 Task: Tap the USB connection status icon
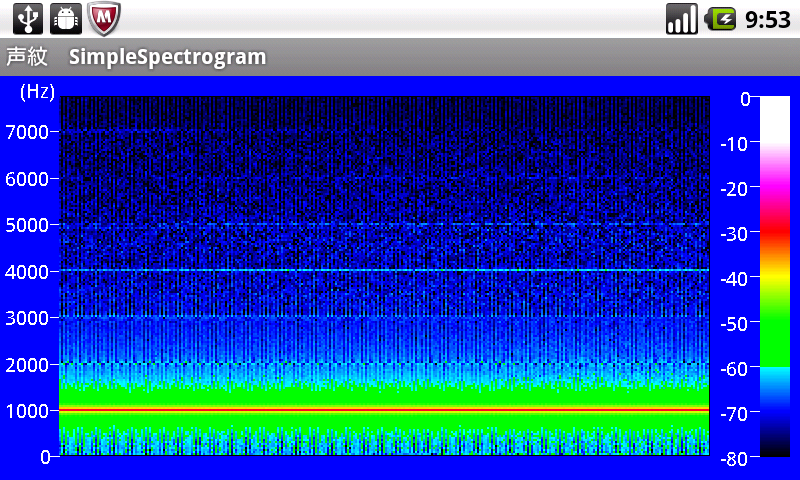point(28,19)
